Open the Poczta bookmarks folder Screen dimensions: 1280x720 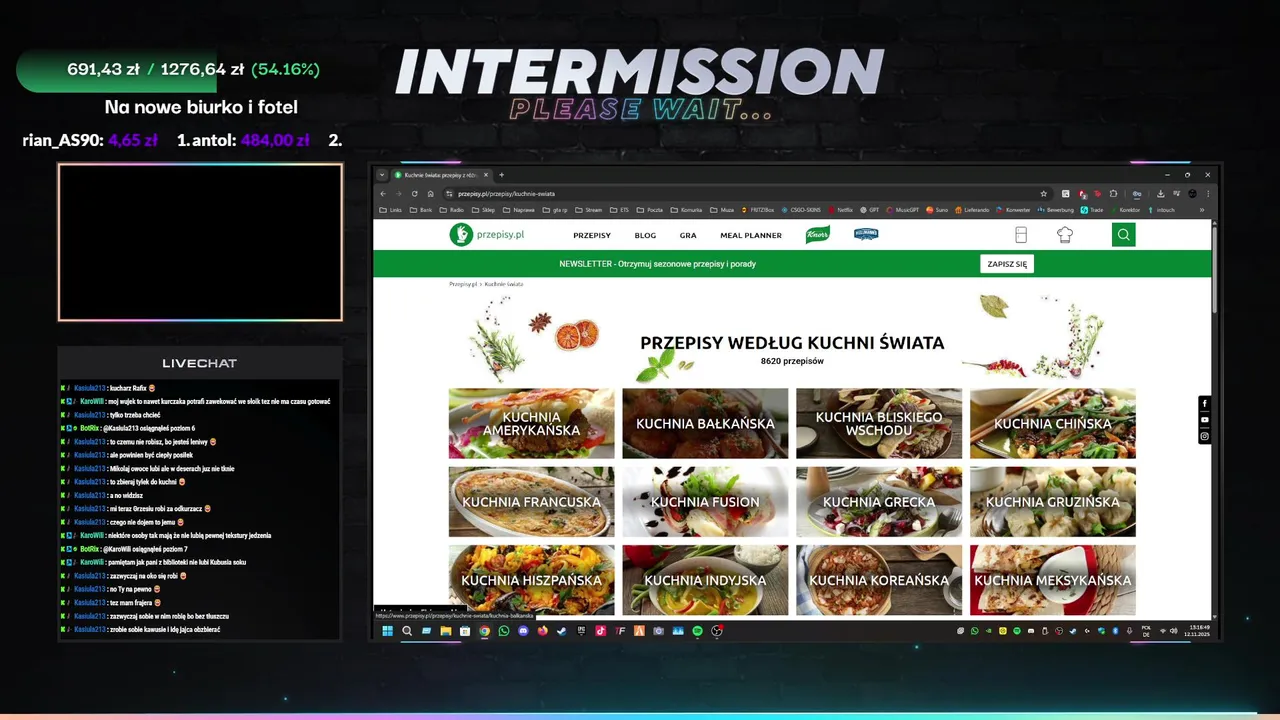(x=650, y=210)
